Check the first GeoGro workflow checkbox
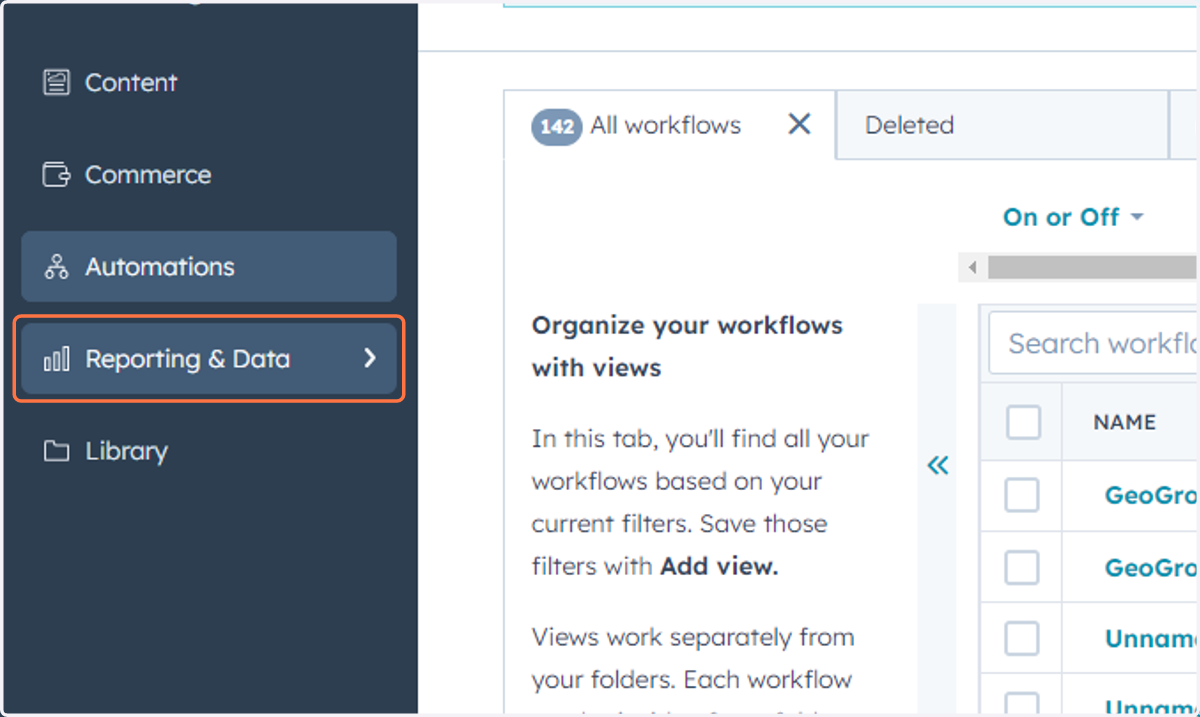The height and width of the screenshot is (717, 1200). (1023, 495)
